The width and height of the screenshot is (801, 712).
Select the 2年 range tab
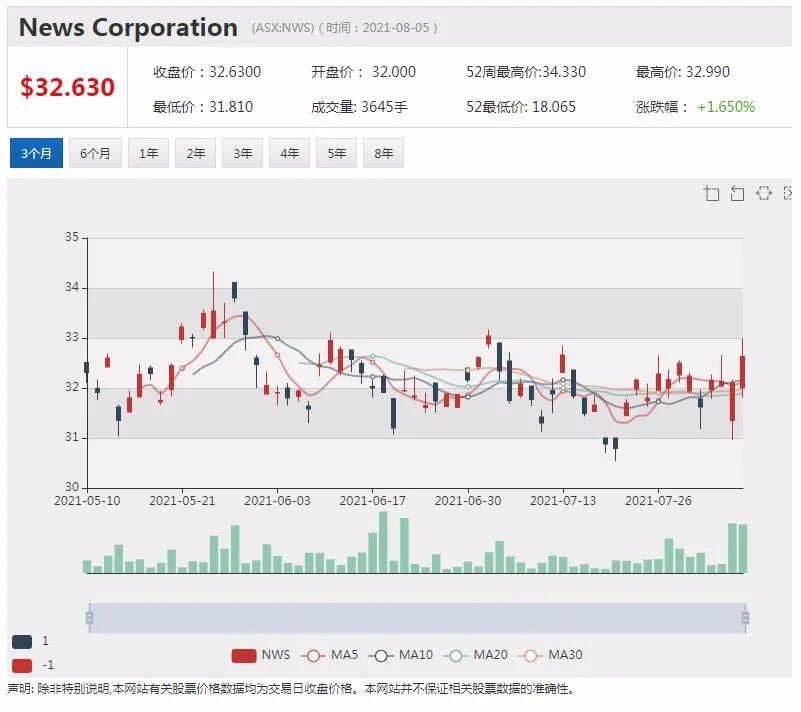tap(195, 153)
